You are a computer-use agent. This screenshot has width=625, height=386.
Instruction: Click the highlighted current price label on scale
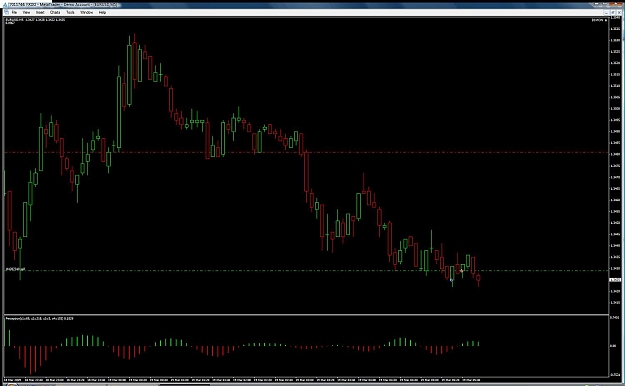pyautogui.click(x=615, y=280)
